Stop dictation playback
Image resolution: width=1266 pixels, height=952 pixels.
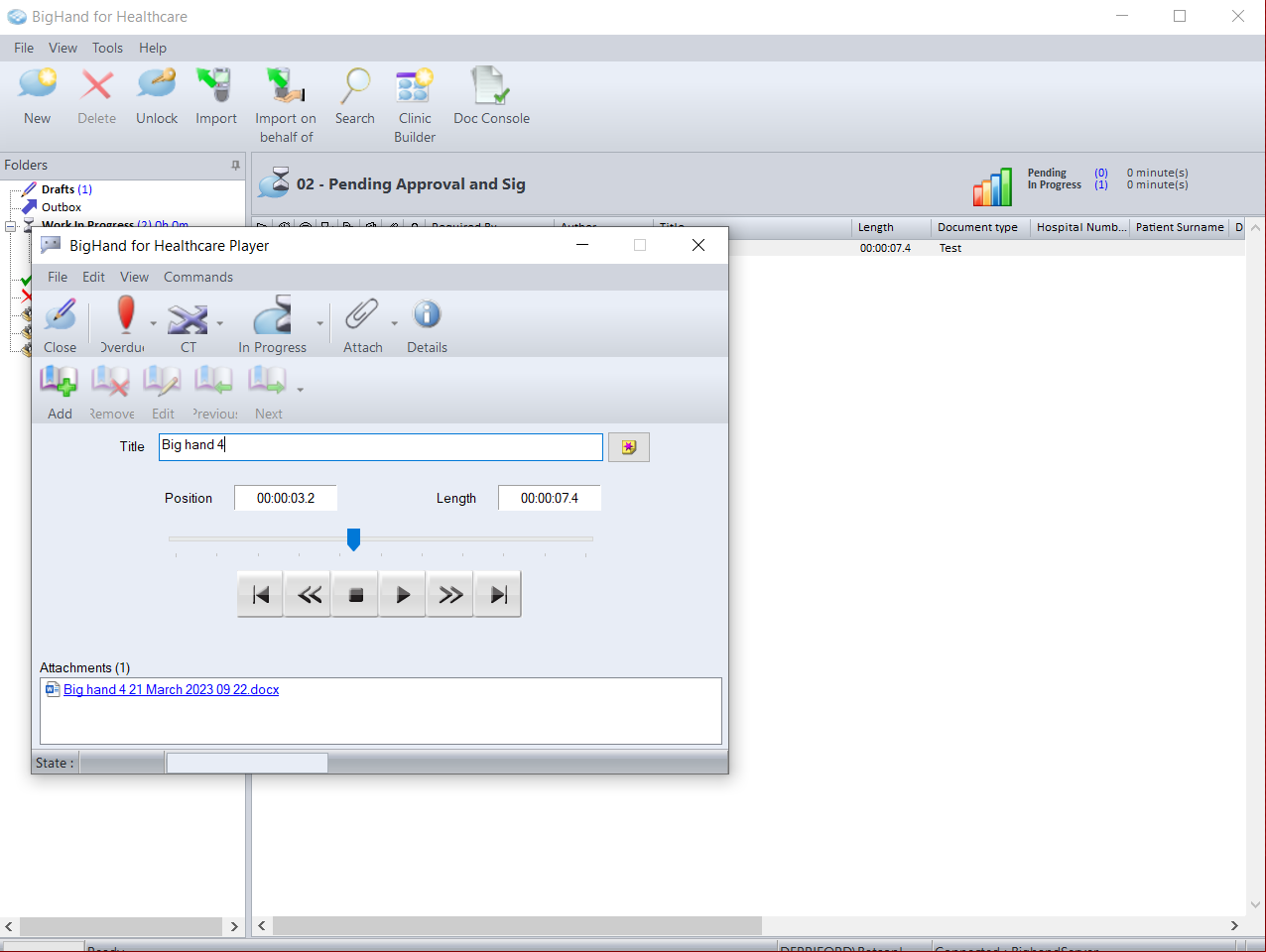(356, 595)
